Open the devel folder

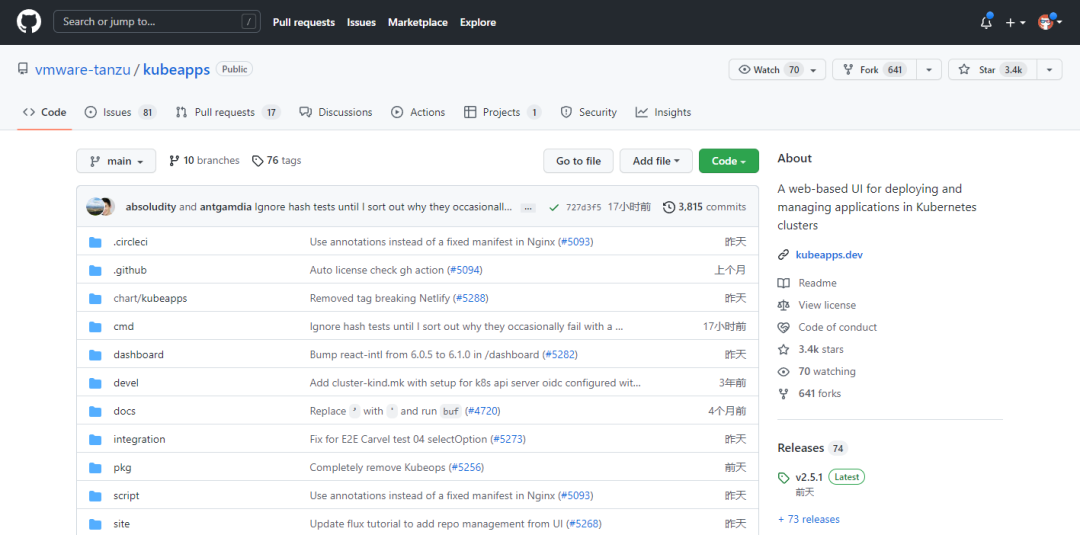click(x=126, y=383)
